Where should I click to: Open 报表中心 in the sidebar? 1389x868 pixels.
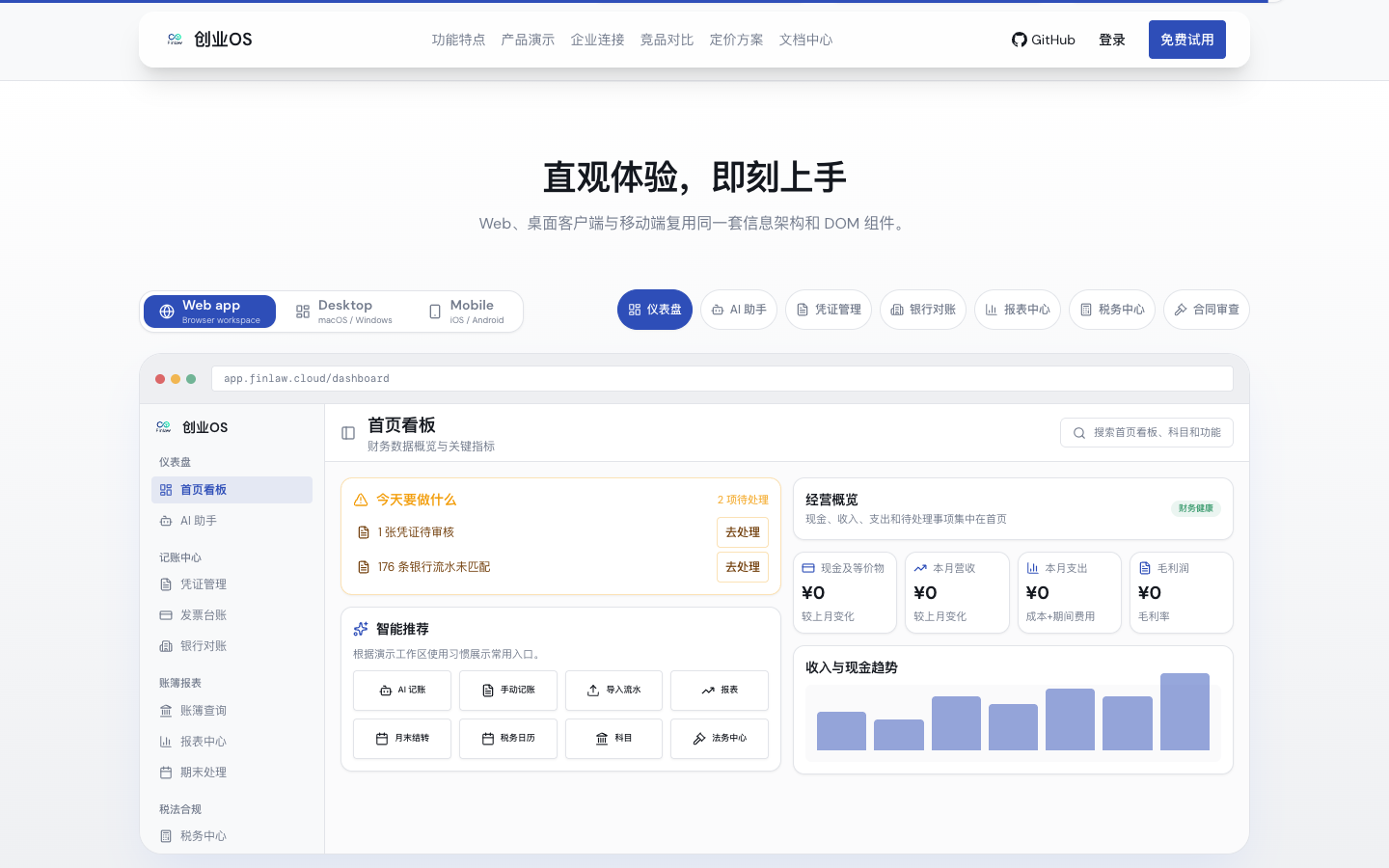tap(231, 742)
